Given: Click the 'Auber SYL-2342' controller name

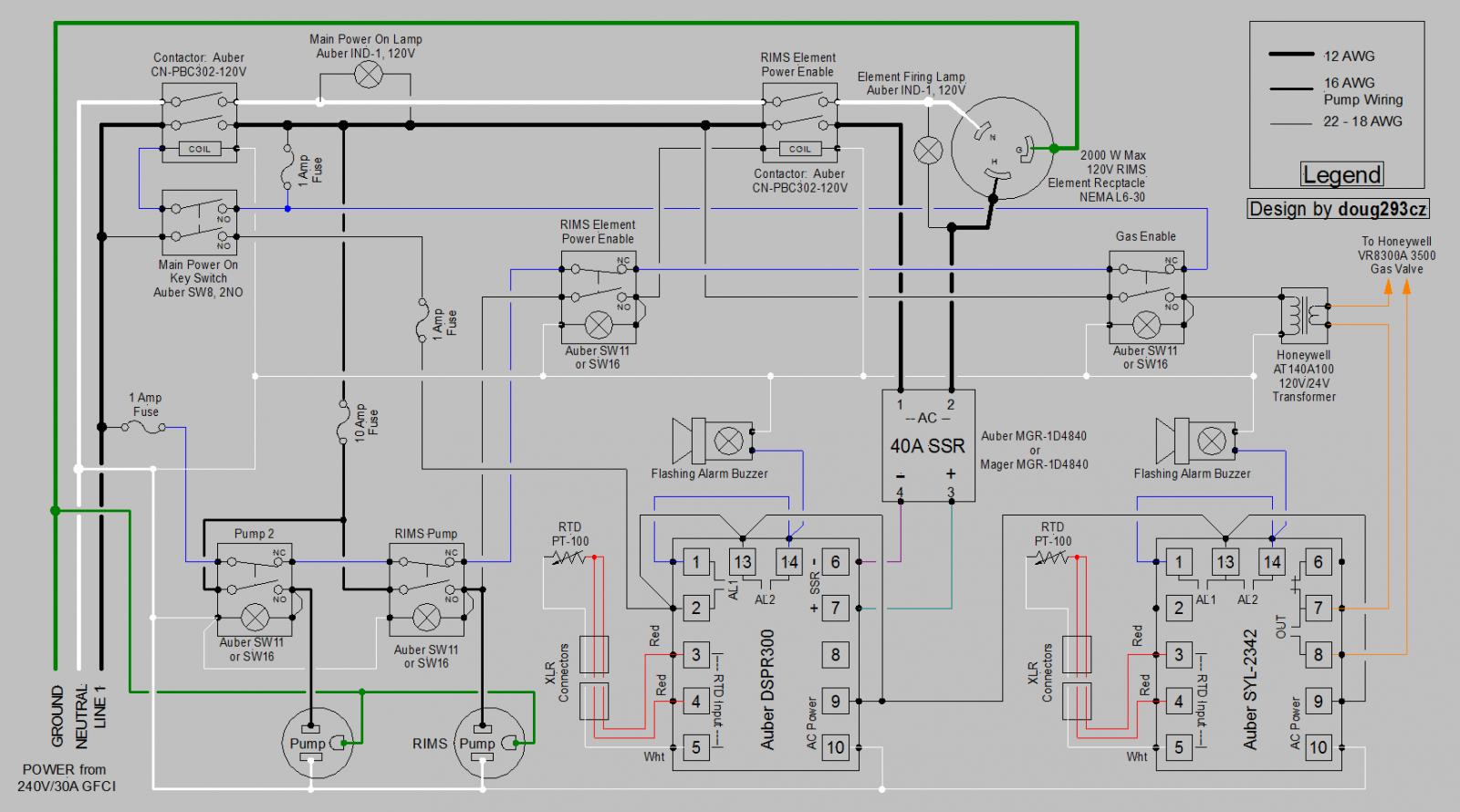Looking at the screenshot, I should coord(1250,690).
